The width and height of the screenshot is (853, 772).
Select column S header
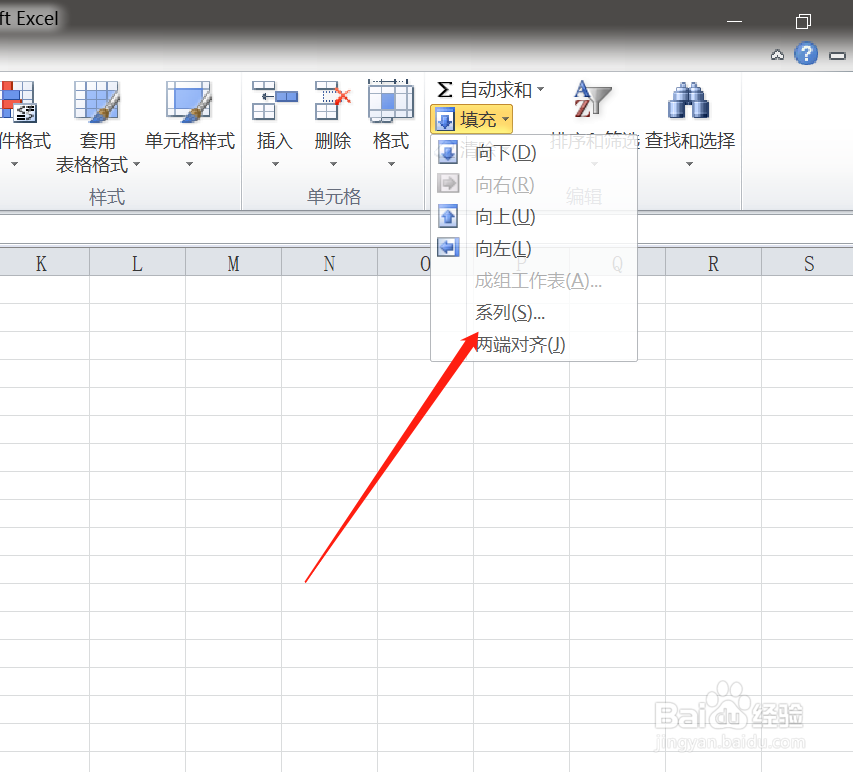click(x=808, y=263)
